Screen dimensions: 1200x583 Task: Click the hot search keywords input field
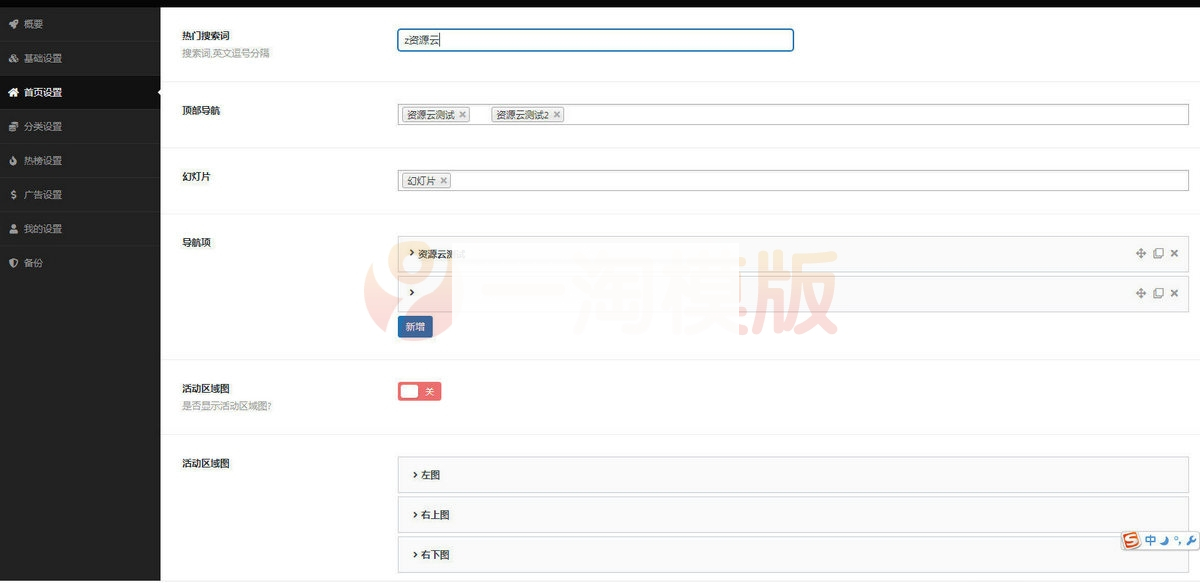pos(595,39)
